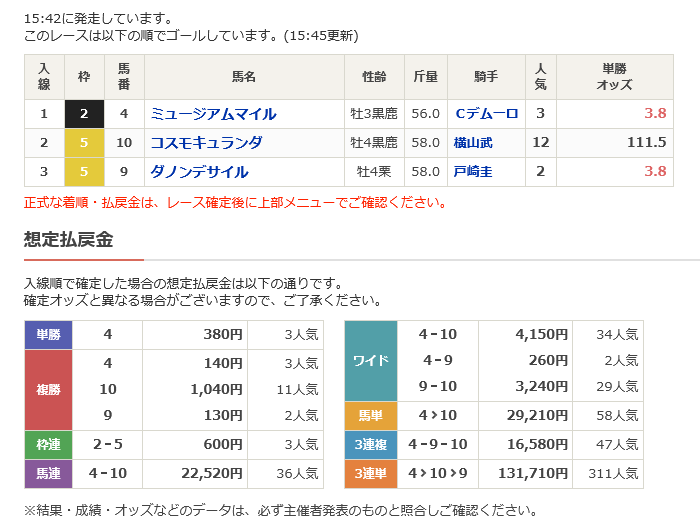
Task: Click the black frame number 2 cell
Action: [84, 114]
